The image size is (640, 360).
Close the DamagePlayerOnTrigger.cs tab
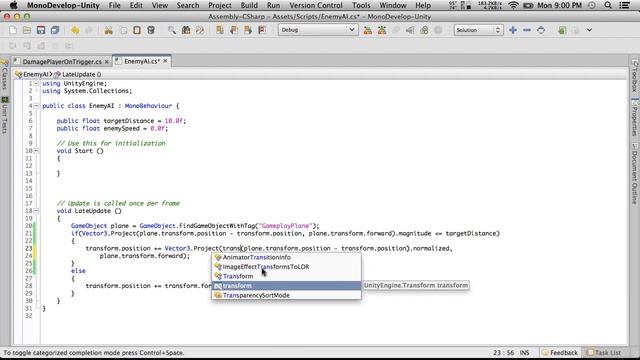tap(107, 62)
